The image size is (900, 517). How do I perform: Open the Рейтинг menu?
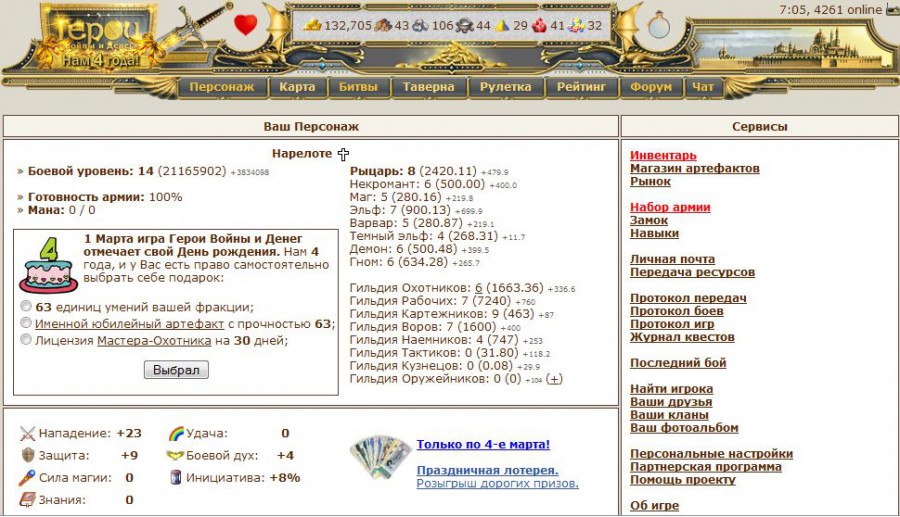pos(581,87)
